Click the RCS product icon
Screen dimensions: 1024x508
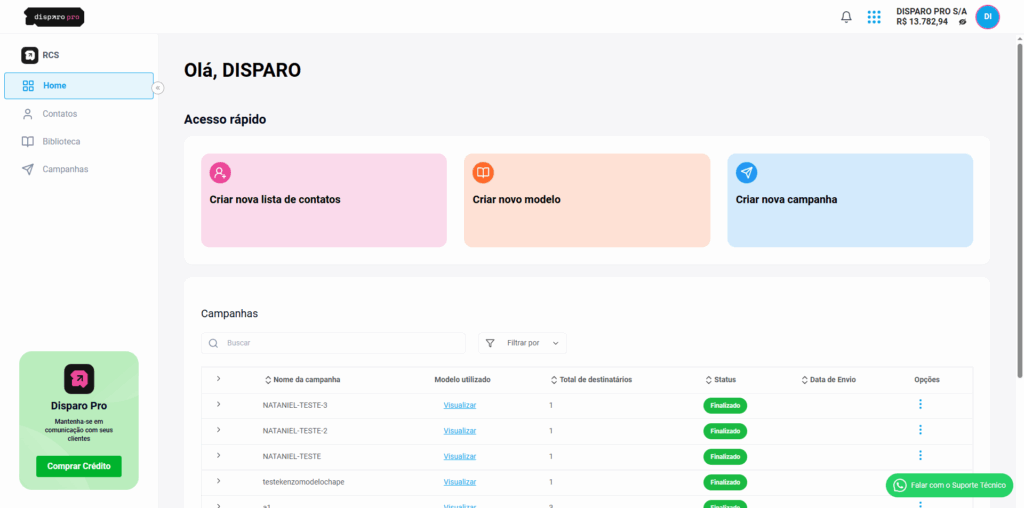[29, 56]
